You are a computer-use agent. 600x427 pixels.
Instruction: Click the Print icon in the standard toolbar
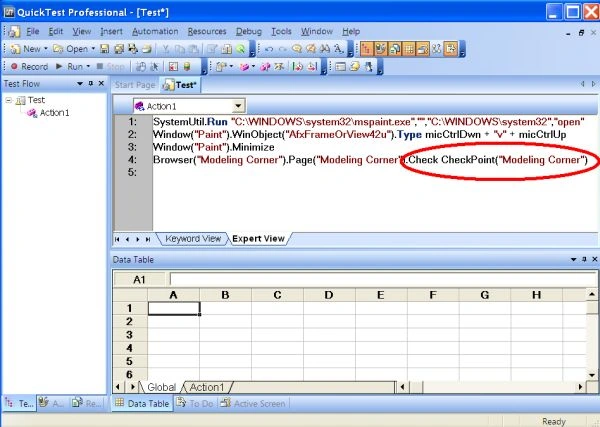147,49
